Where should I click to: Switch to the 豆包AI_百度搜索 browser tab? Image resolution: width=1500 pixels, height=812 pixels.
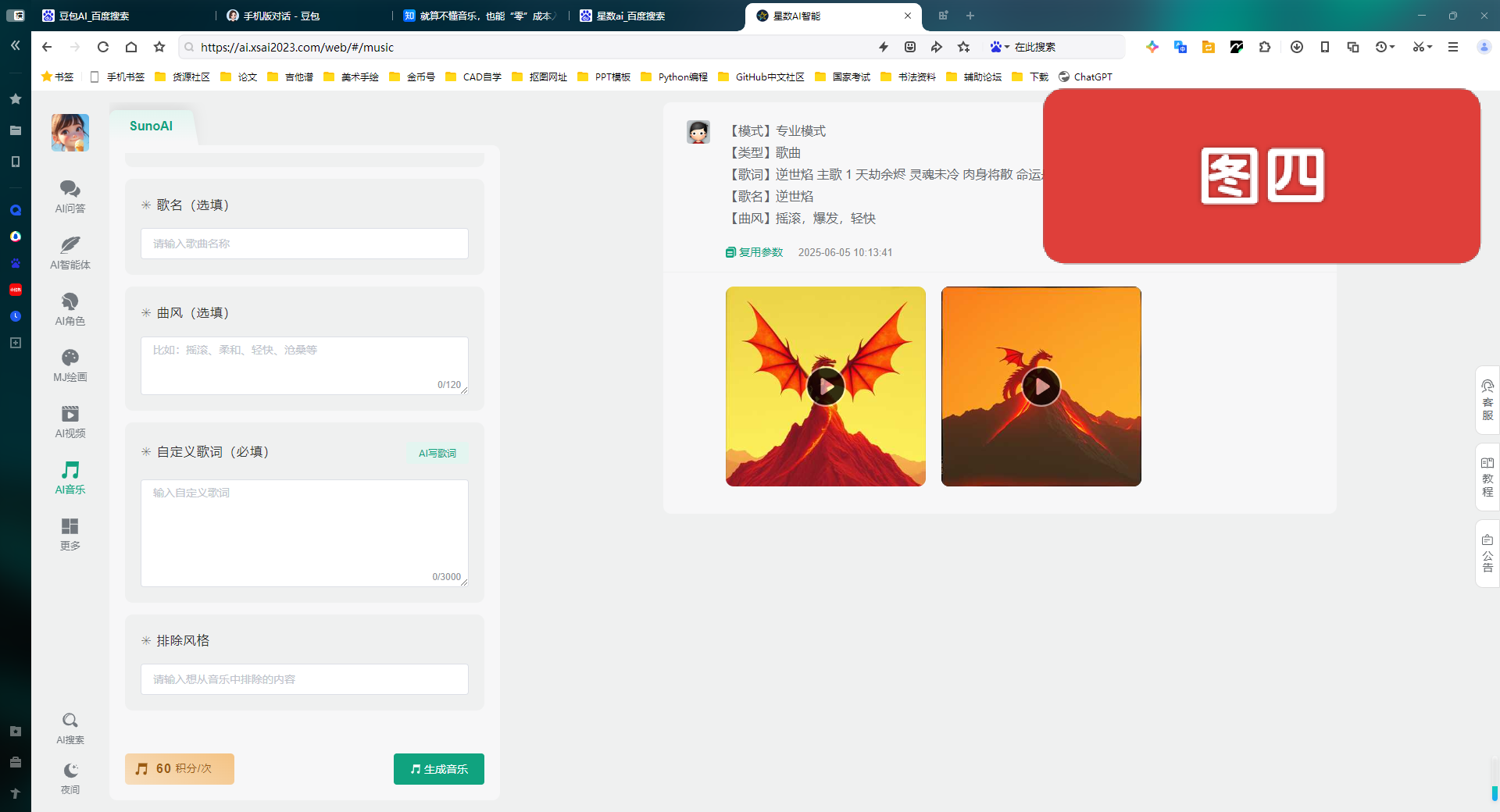point(94,16)
